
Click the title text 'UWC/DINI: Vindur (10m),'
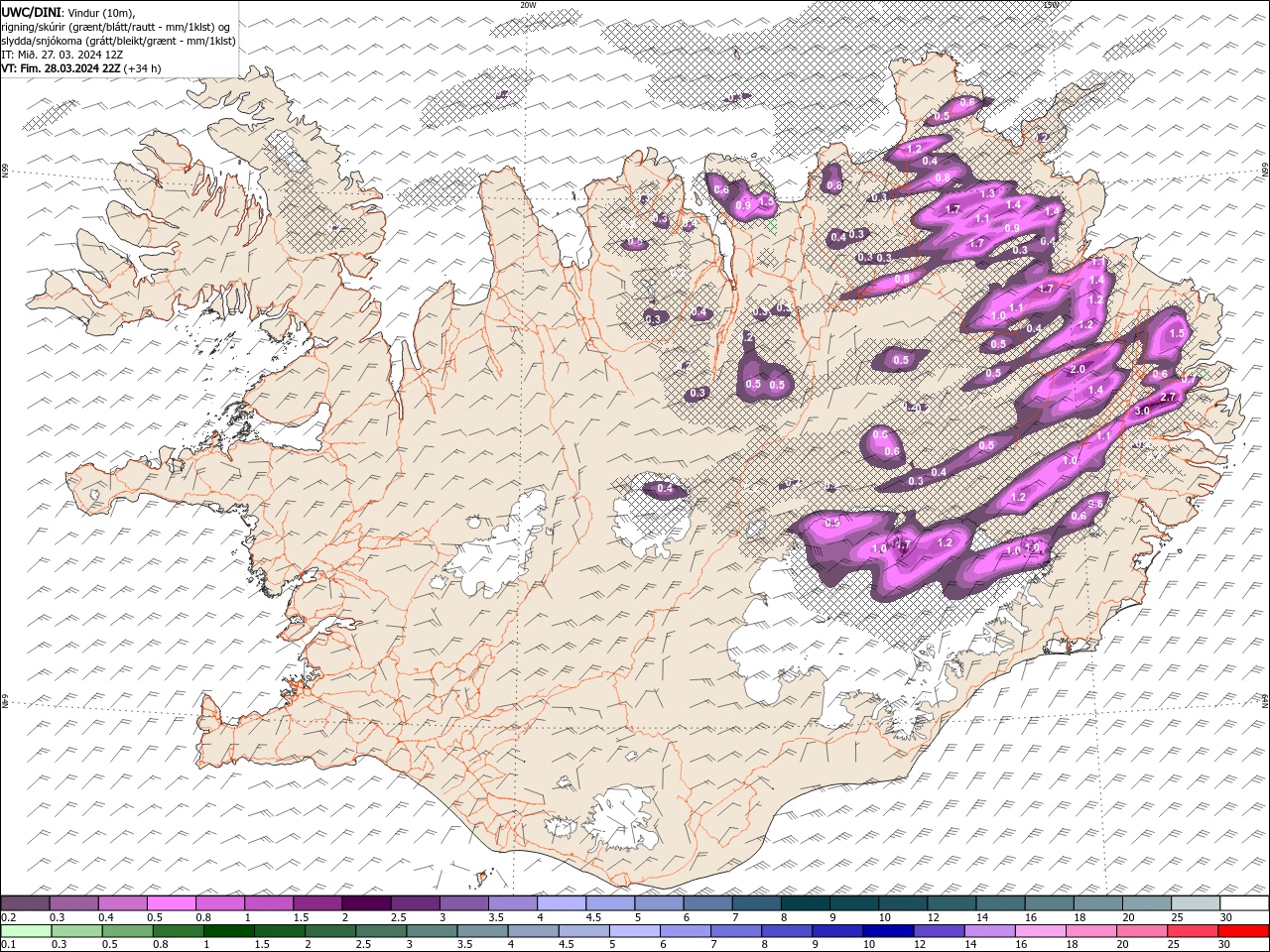68,12
